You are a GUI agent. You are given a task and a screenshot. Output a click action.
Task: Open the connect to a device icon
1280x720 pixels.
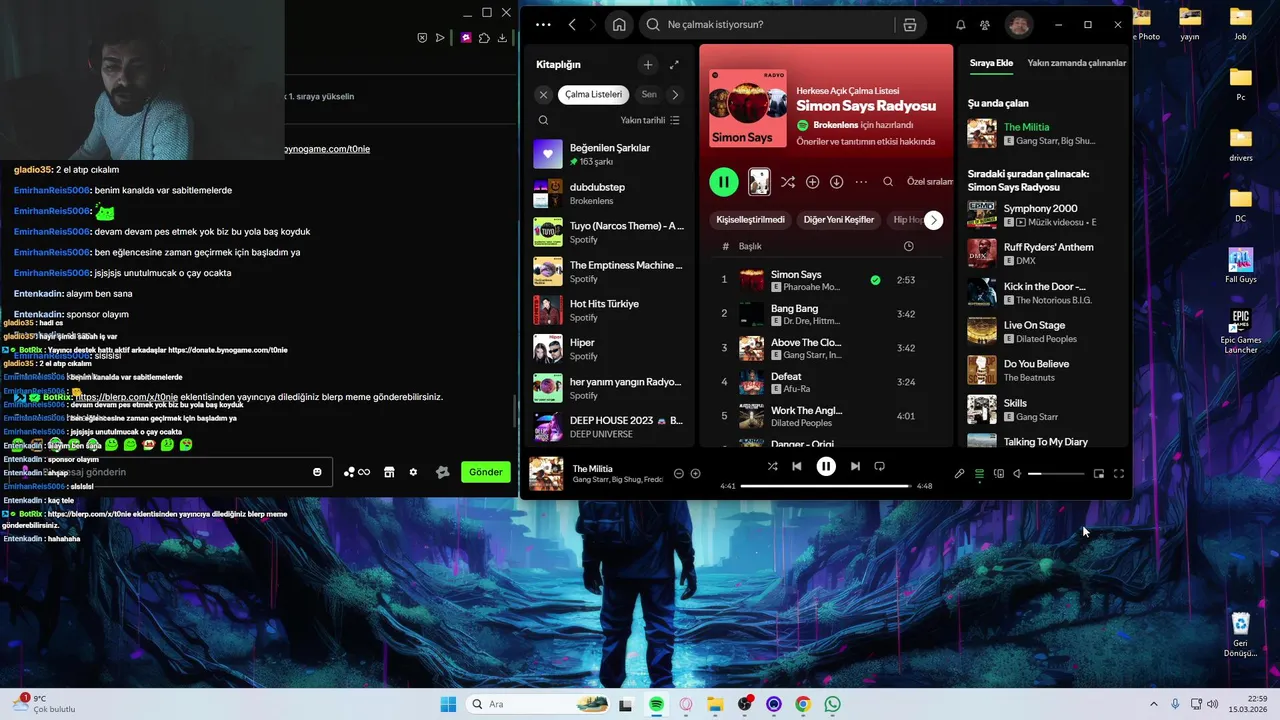(x=999, y=474)
